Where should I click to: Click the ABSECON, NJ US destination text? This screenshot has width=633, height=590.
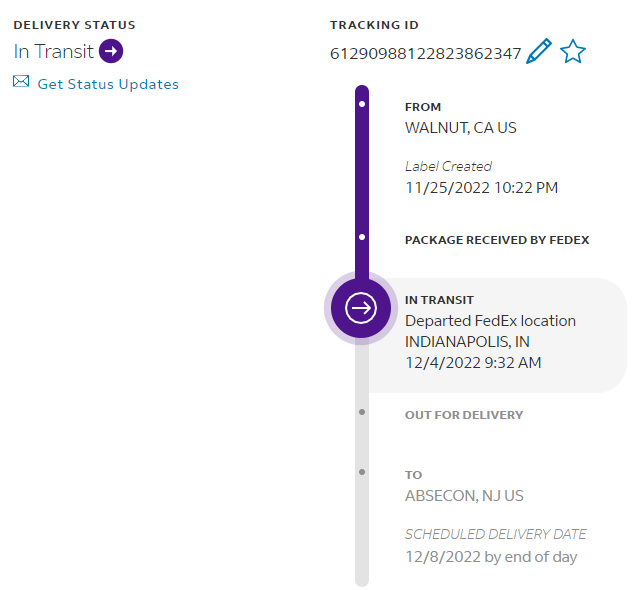click(464, 496)
